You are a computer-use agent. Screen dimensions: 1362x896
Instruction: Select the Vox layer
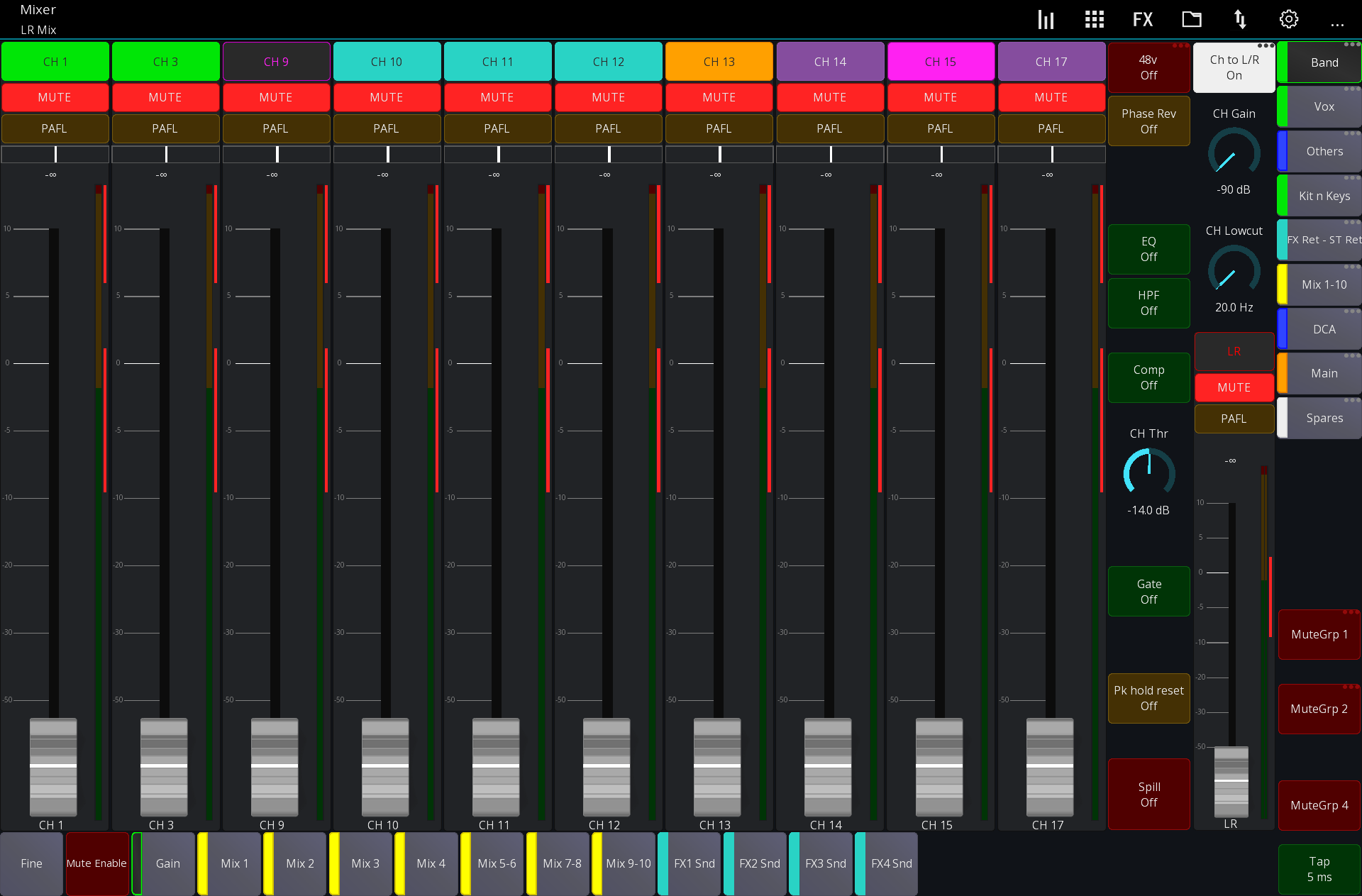tap(1319, 107)
